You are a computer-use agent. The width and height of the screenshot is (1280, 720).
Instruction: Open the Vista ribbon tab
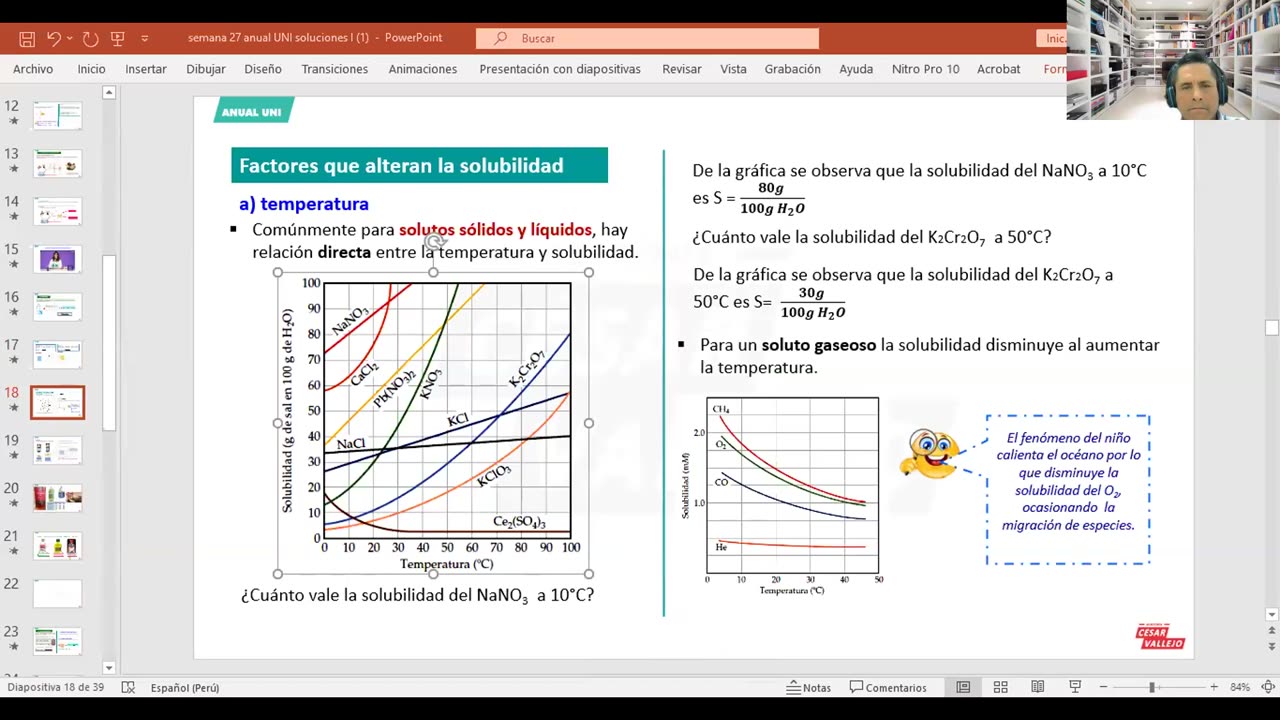[x=733, y=69]
